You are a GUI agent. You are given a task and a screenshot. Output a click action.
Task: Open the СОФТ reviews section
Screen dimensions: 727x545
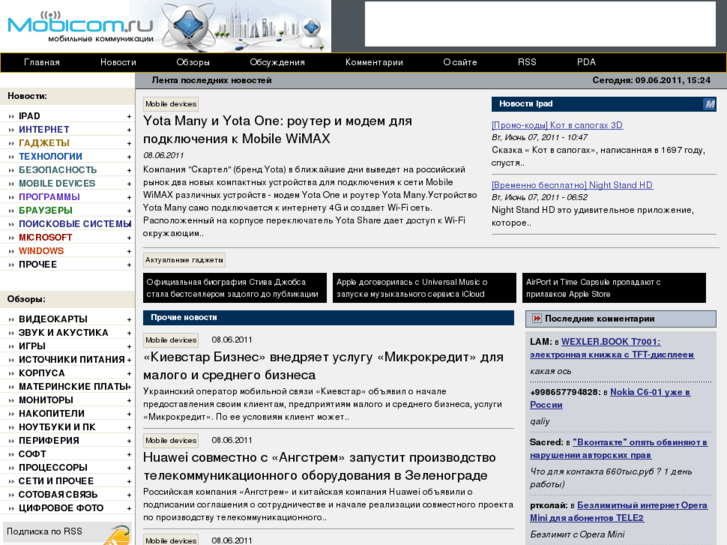pos(32,454)
